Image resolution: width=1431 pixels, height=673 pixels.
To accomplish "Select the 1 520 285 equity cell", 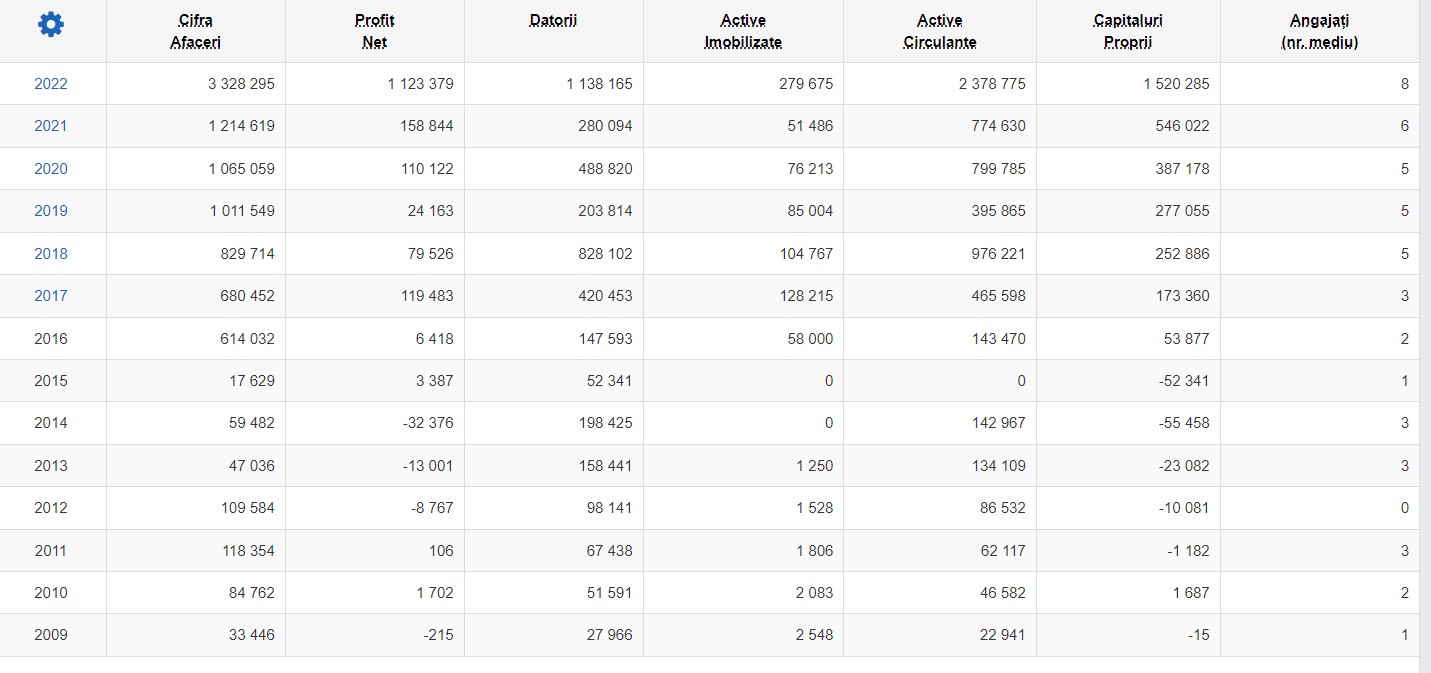I will tap(1128, 84).
